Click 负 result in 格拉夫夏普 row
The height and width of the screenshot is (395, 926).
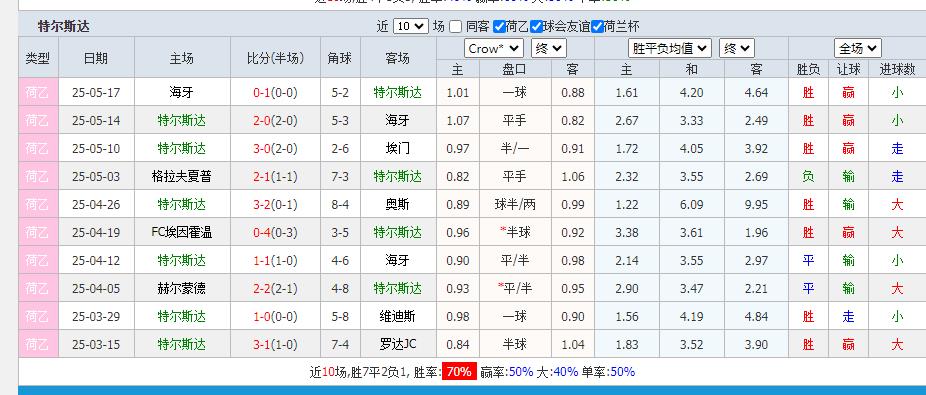(x=808, y=176)
